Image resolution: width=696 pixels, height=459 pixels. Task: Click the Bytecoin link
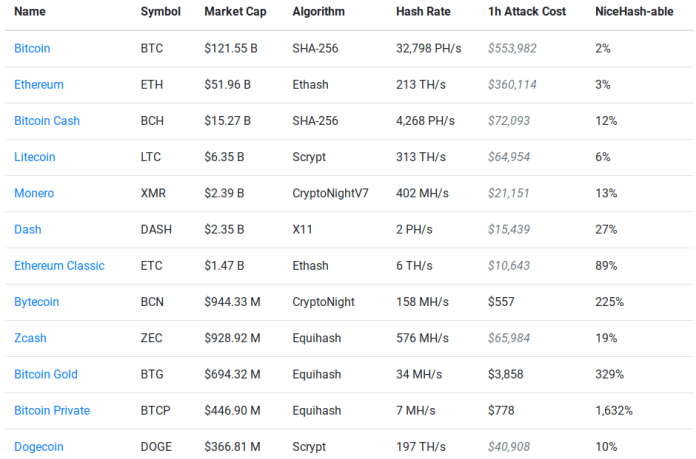point(36,302)
